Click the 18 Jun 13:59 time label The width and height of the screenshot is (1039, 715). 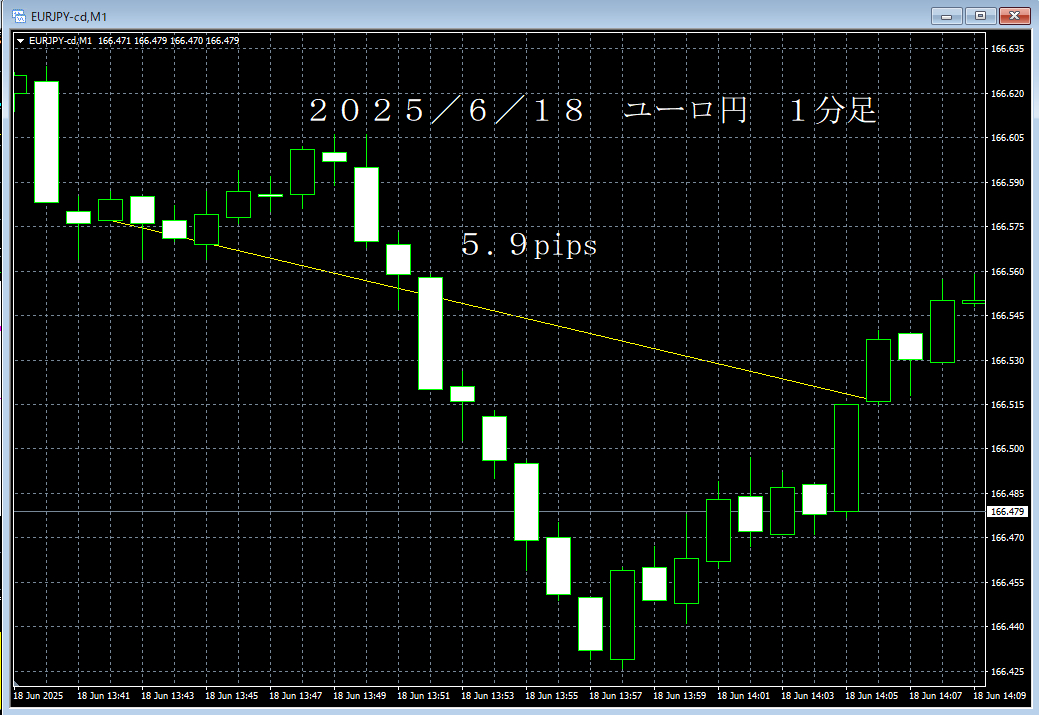tap(679, 696)
